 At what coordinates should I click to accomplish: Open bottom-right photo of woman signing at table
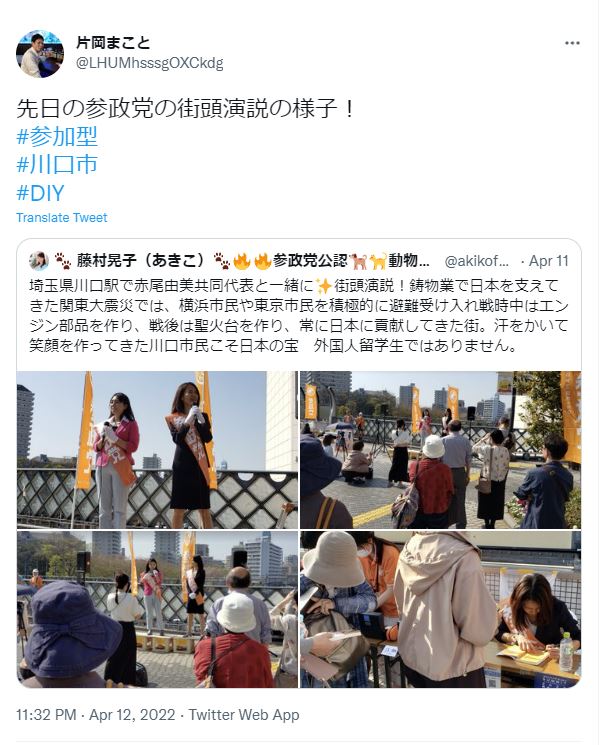tap(440, 609)
